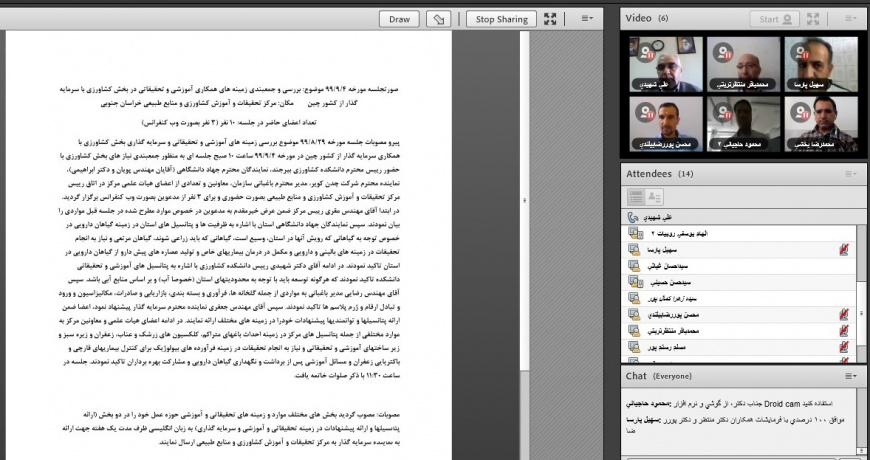
Task: Select attendee name مسلم رستم پور
Action: click(x=667, y=347)
